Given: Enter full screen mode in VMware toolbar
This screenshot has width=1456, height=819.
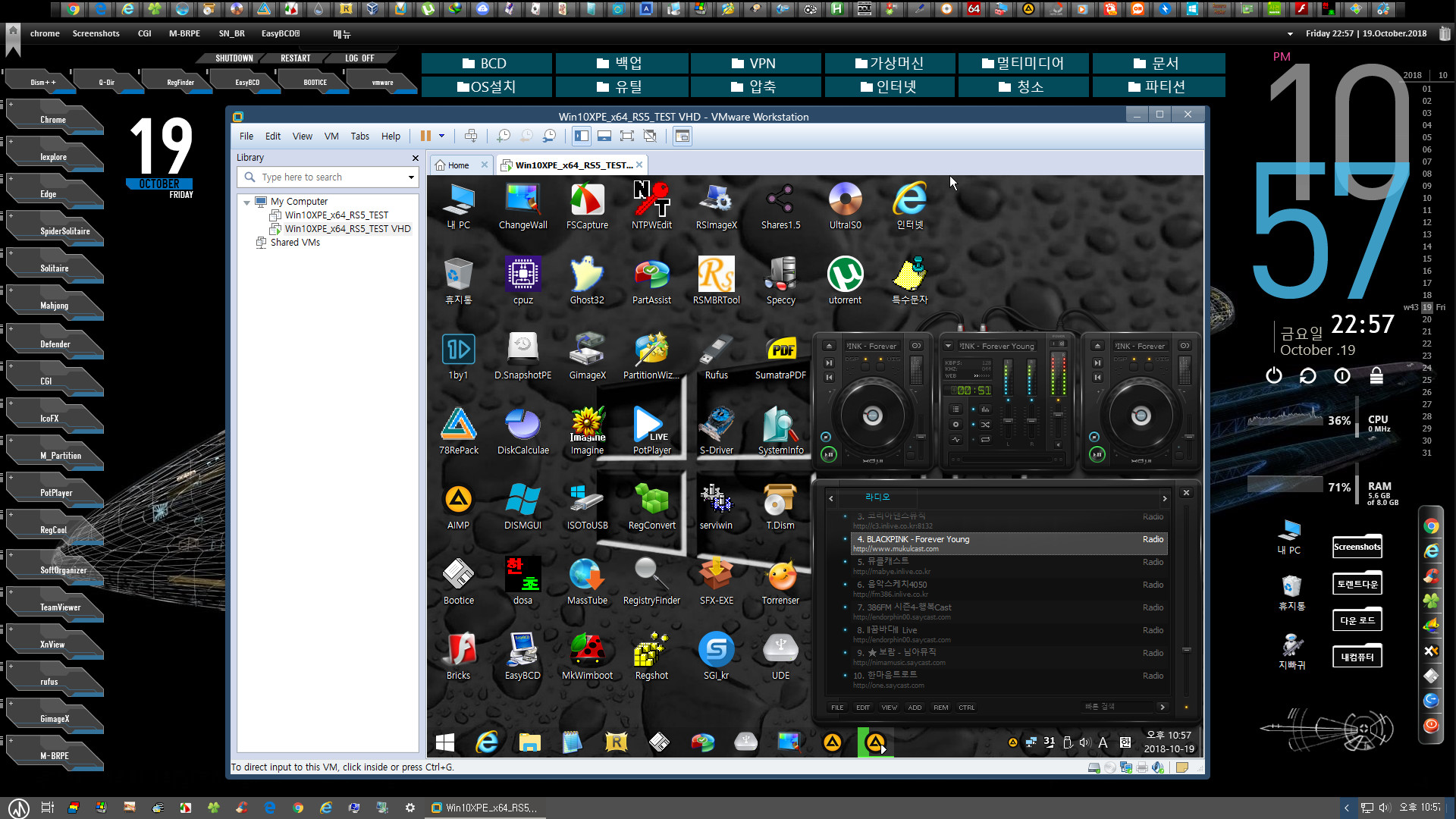Looking at the screenshot, I should (x=627, y=136).
